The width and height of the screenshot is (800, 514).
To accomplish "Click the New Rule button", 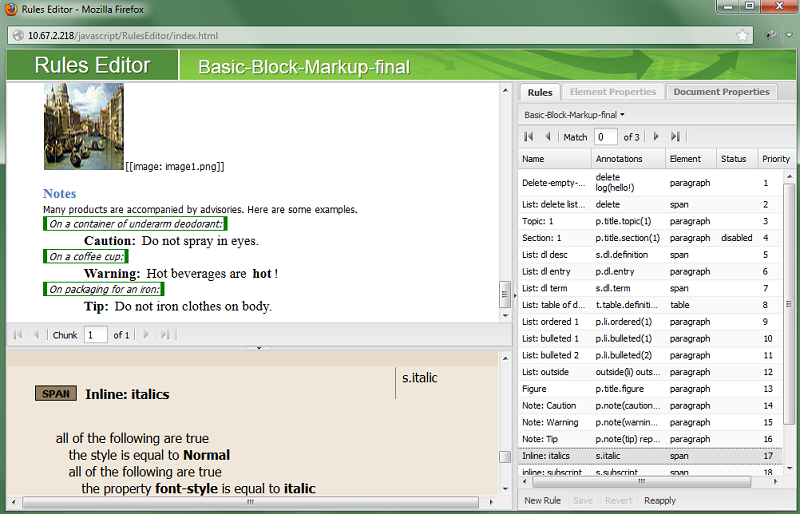I will [542, 500].
